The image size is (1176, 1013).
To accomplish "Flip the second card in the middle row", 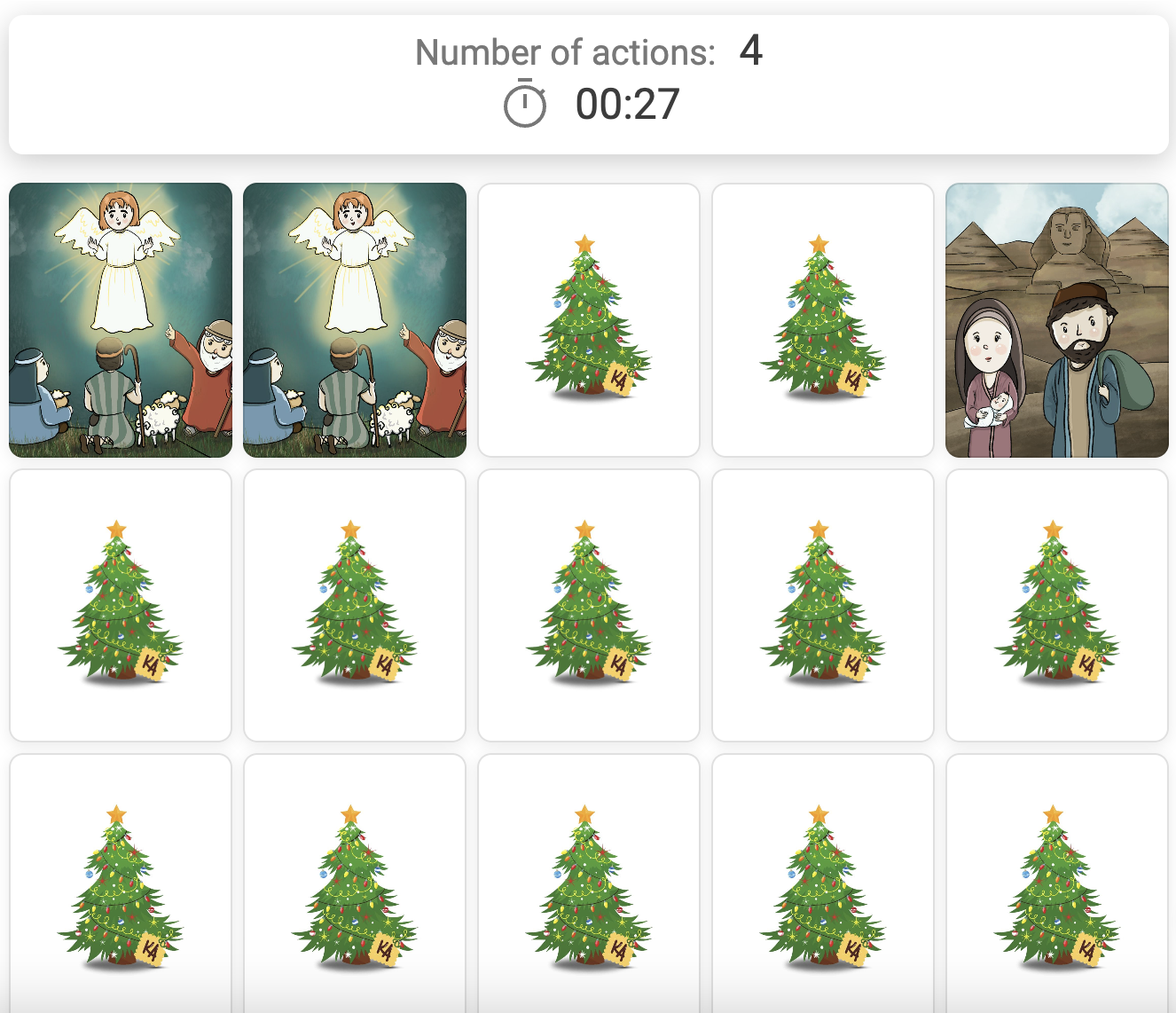I will click(355, 606).
